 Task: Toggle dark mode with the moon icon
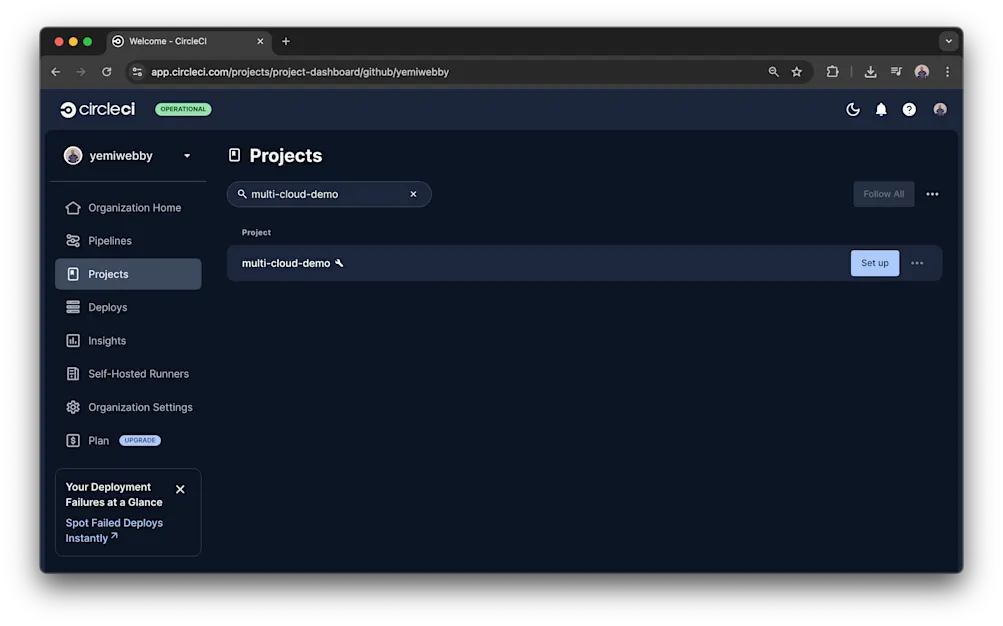point(853,109)
